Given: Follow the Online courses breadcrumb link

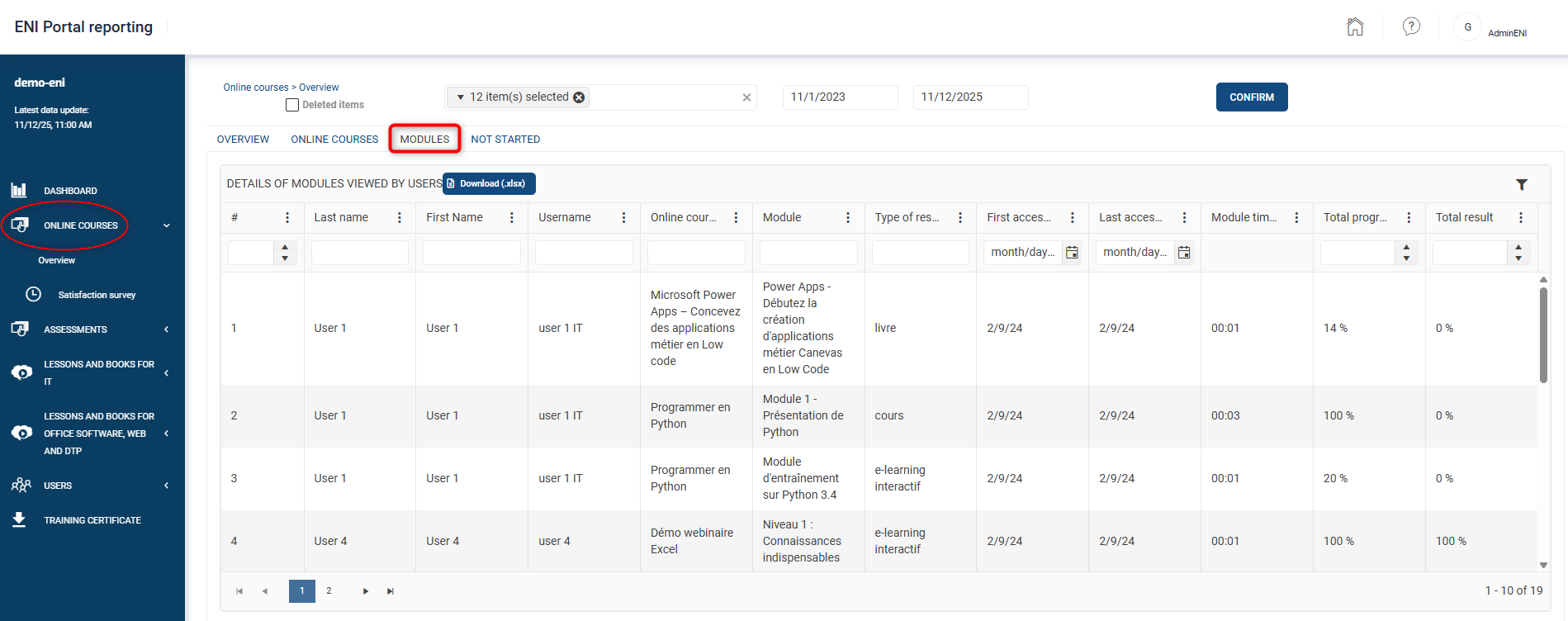Looking at the screenshot, I should point(256,88).
